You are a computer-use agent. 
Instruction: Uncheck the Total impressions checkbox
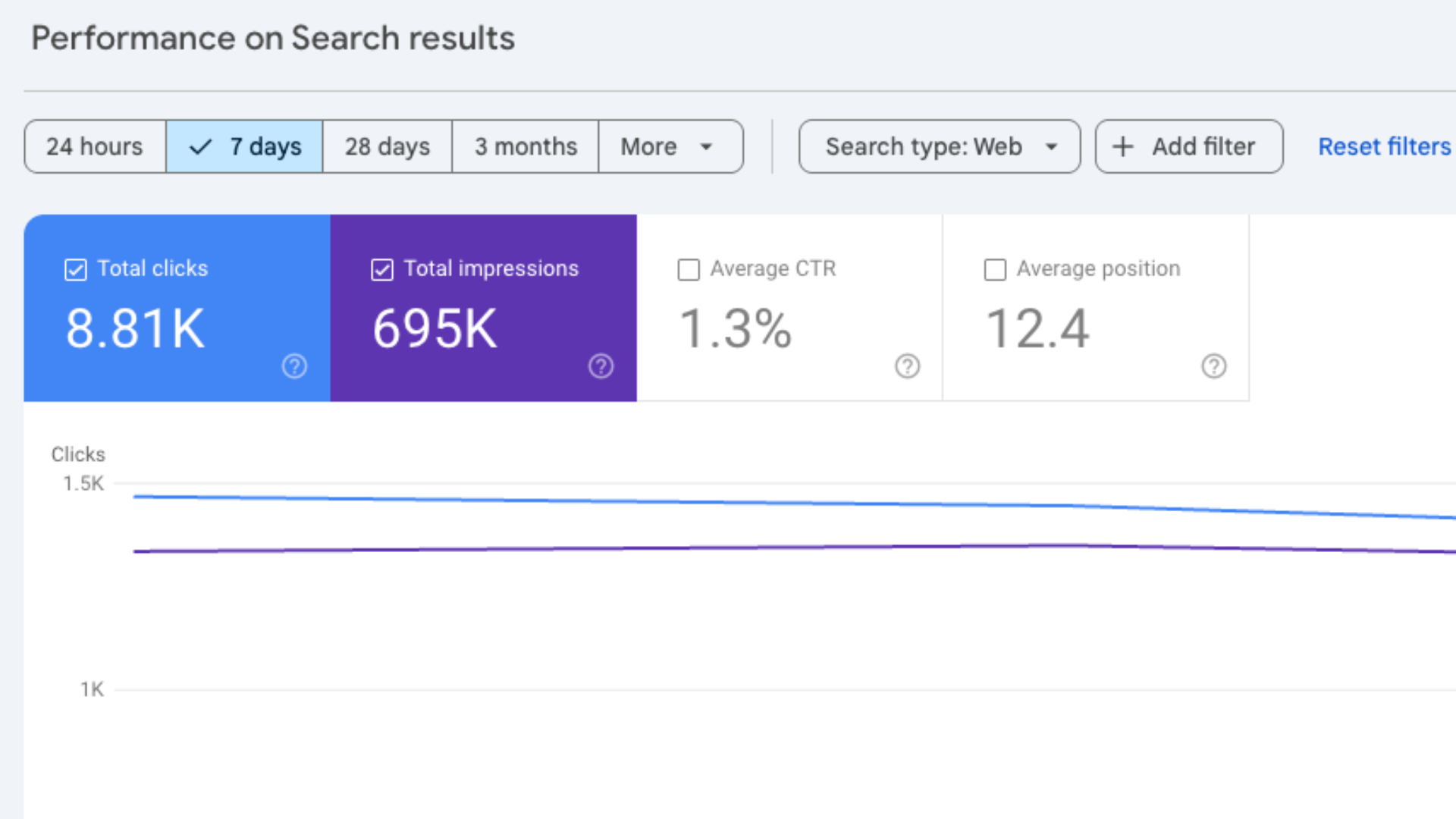click(x=382, y=269)
